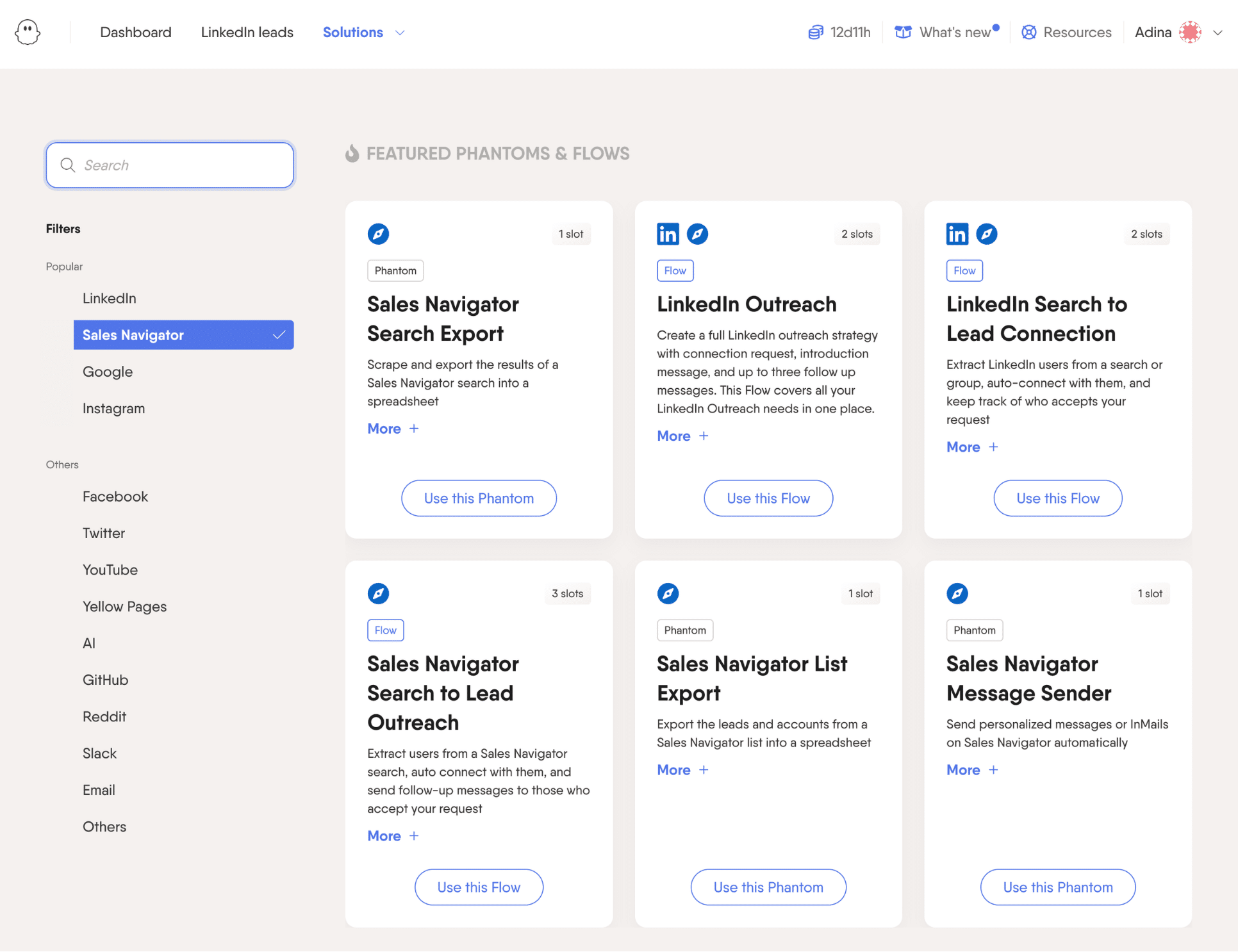Click the What's new gift icon
This screenshot has width=1238, height=952.
903,32
